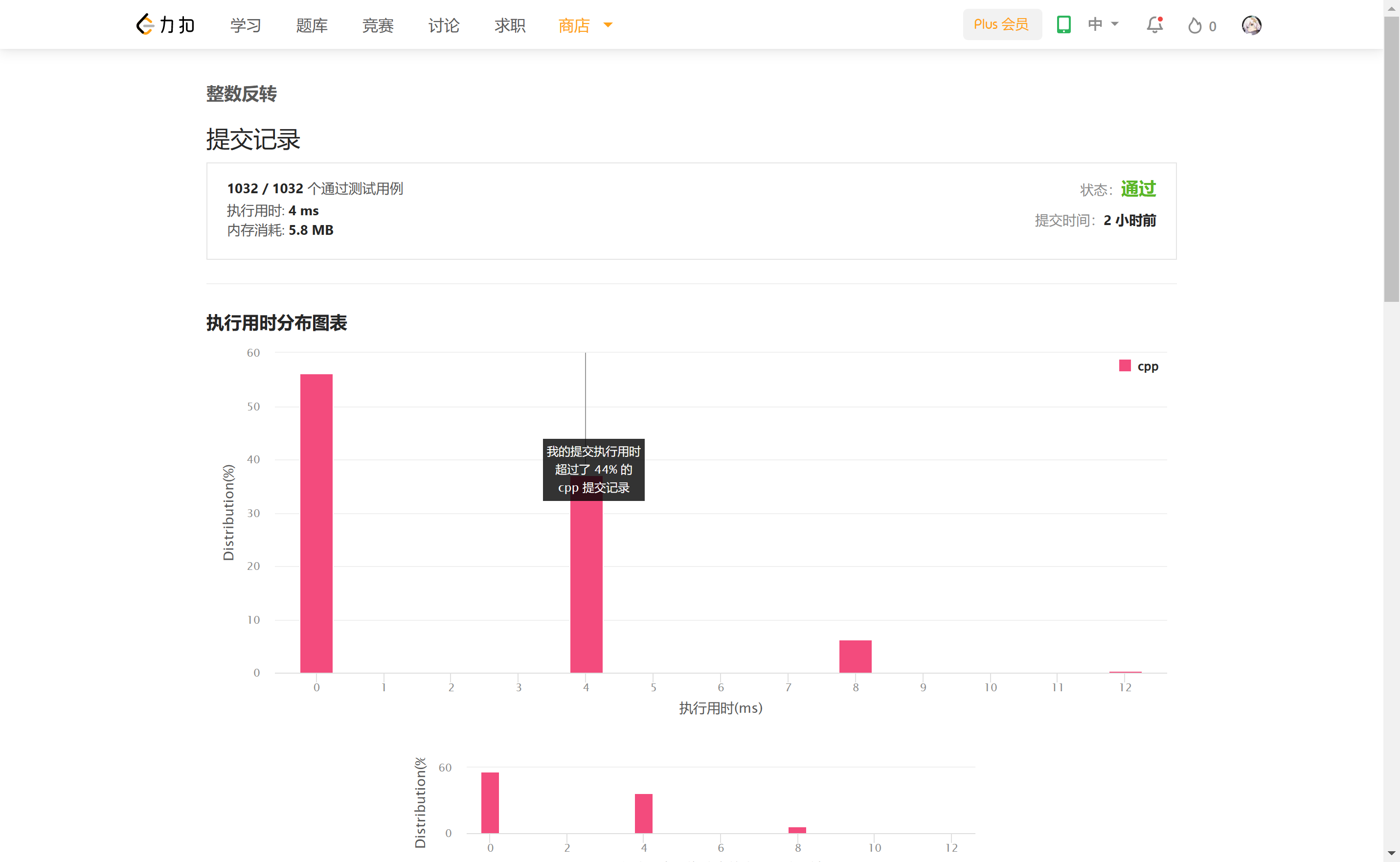Click the flame streak icon
This screenshot has width=1400, height=862.
[x=1194, y=25]
